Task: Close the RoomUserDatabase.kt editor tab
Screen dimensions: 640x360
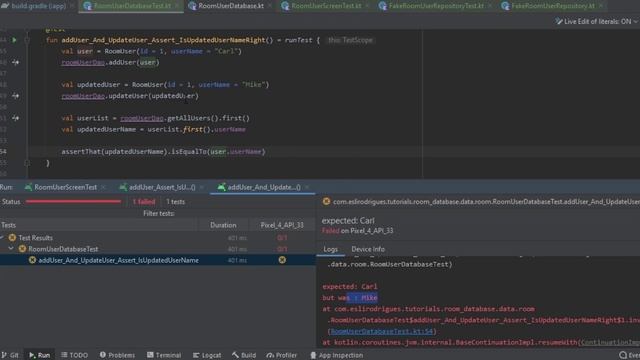Action: (270, 6)
